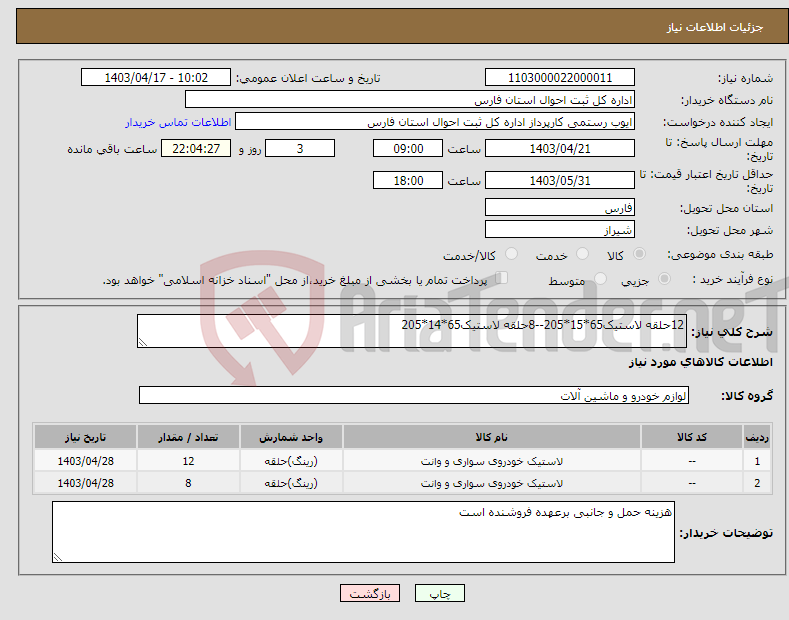
Task: Click the delivery province field فارس
Action: pyautogui.click(x=560, y=207)
